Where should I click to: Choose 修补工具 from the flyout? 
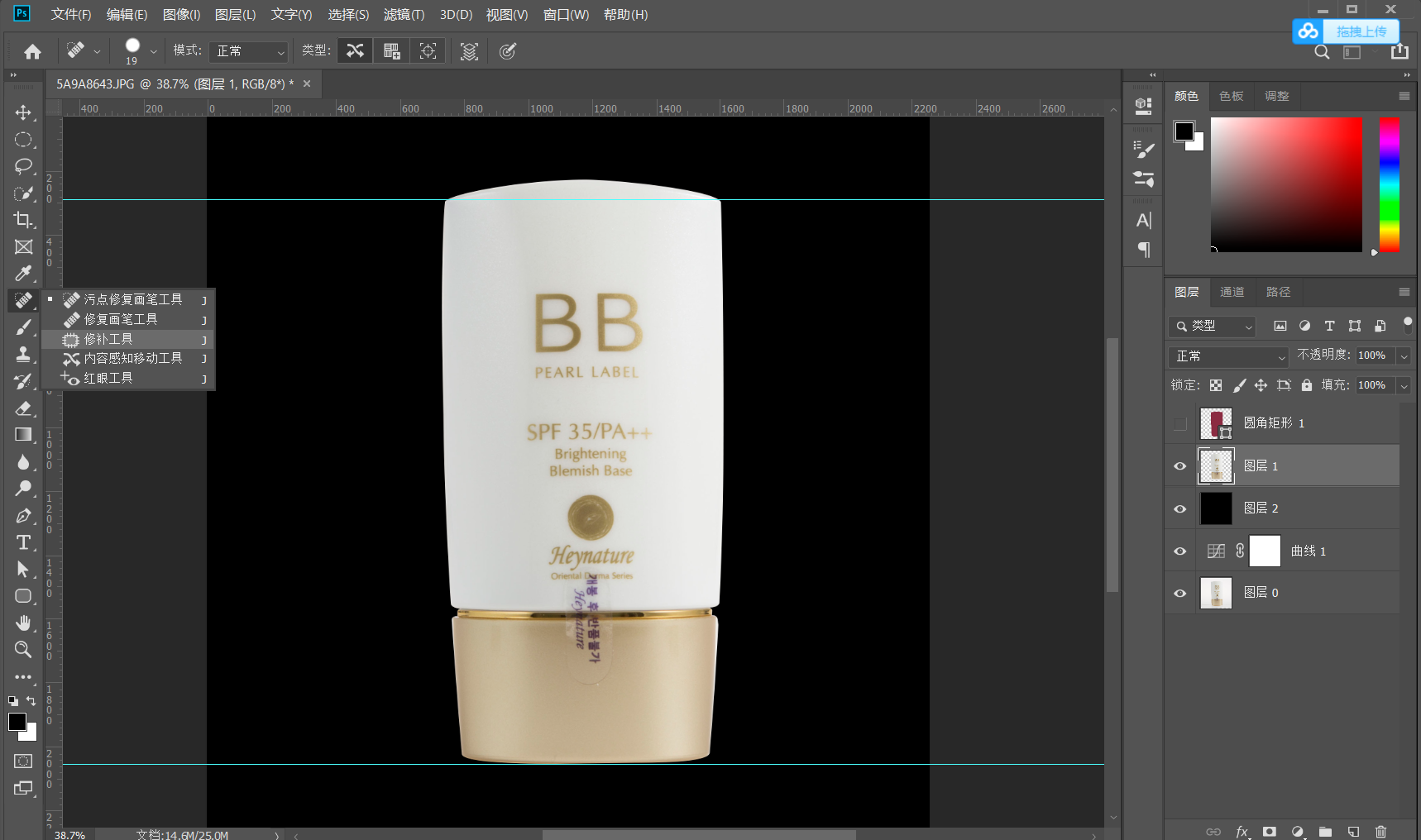(128, 339)
